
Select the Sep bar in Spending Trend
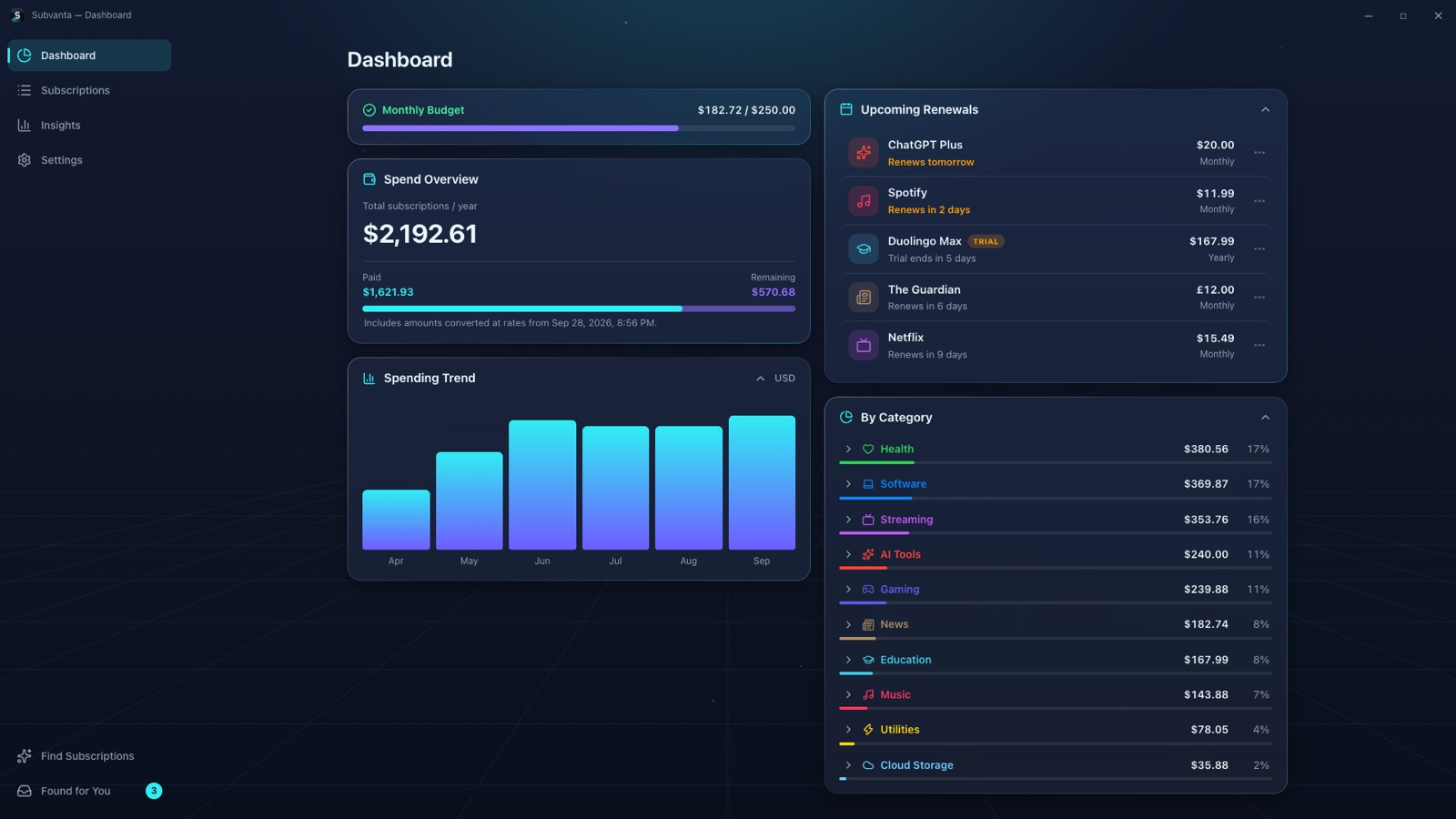[762, 482]
